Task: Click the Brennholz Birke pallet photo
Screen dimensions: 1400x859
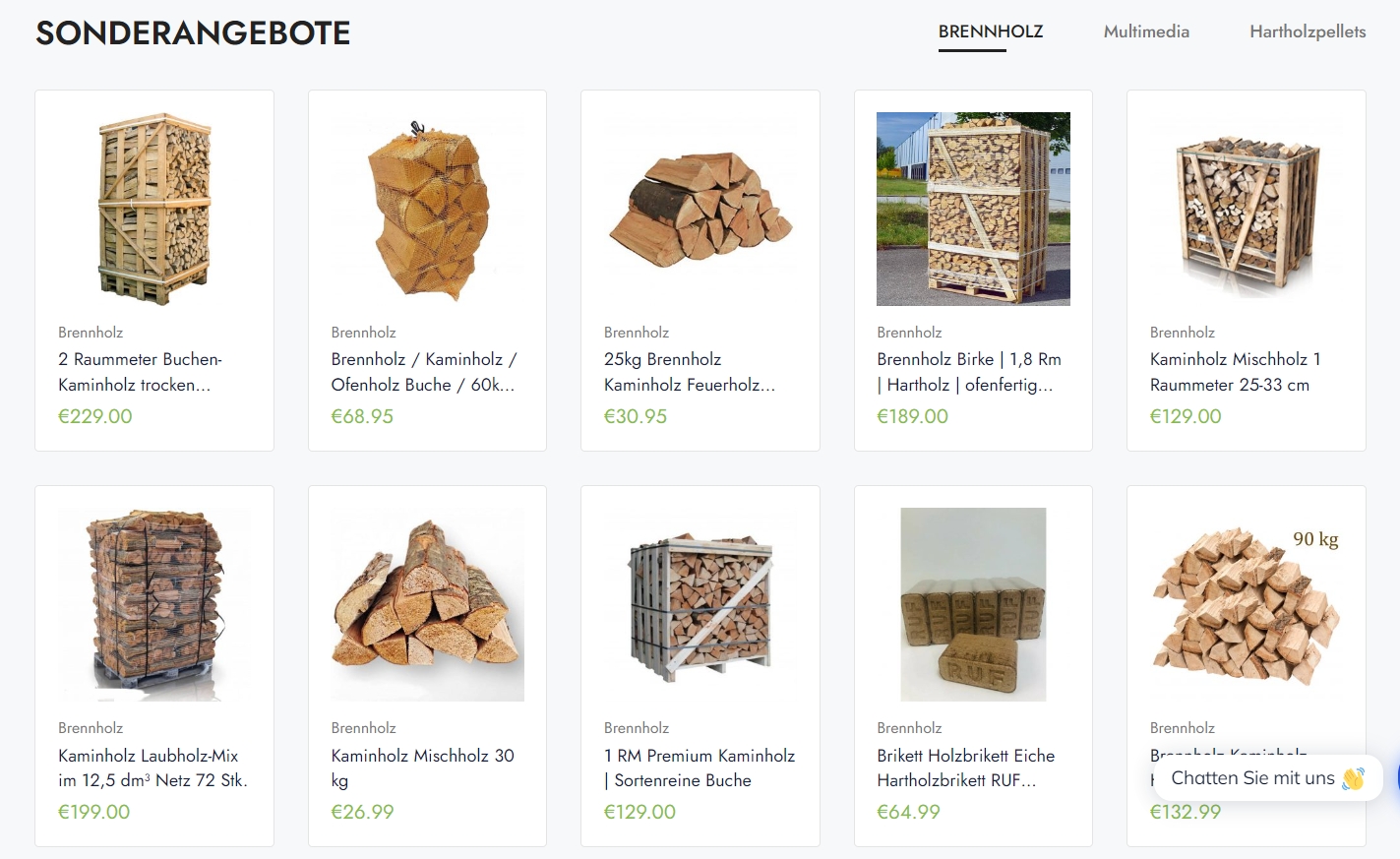Action: coord(973,209)
